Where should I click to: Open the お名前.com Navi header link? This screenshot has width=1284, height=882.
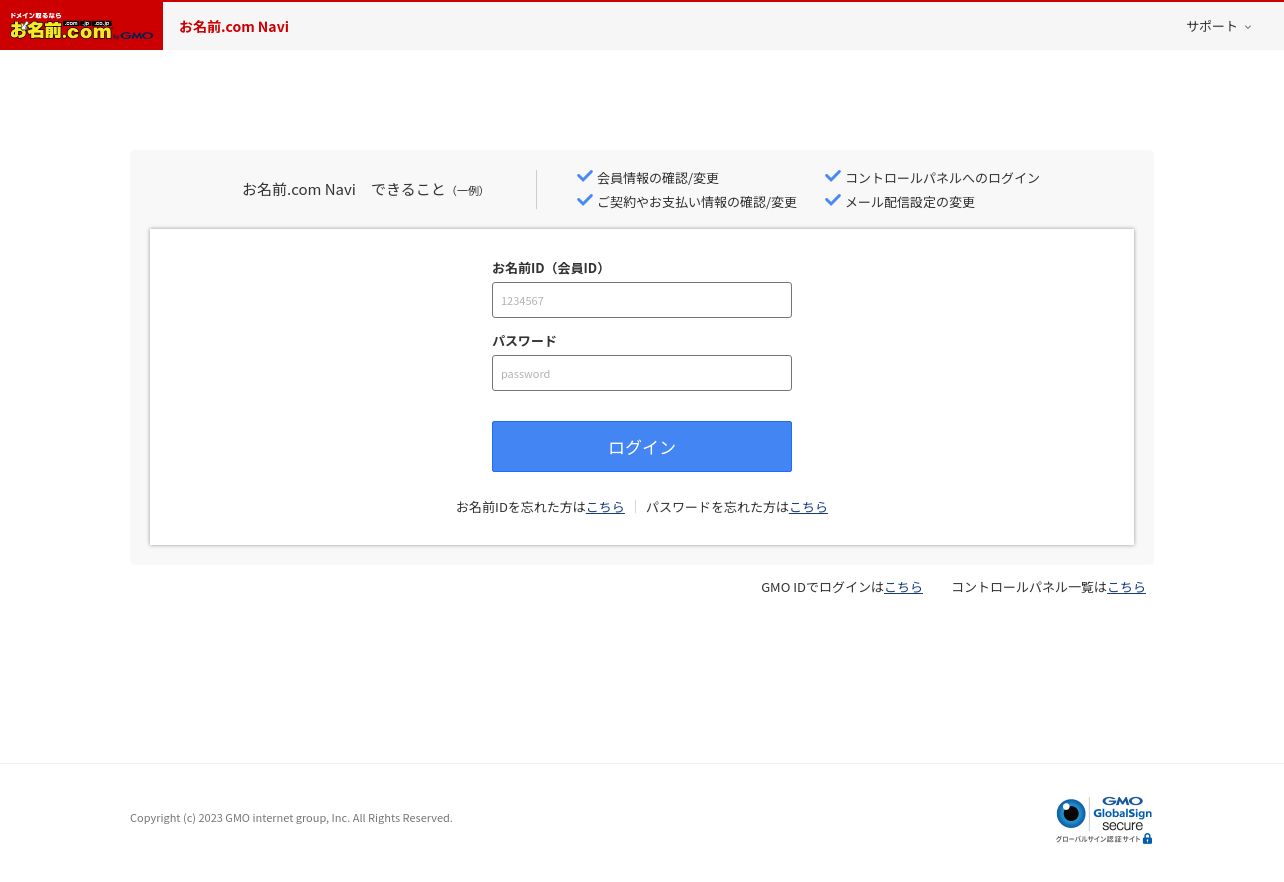point(234,26)
